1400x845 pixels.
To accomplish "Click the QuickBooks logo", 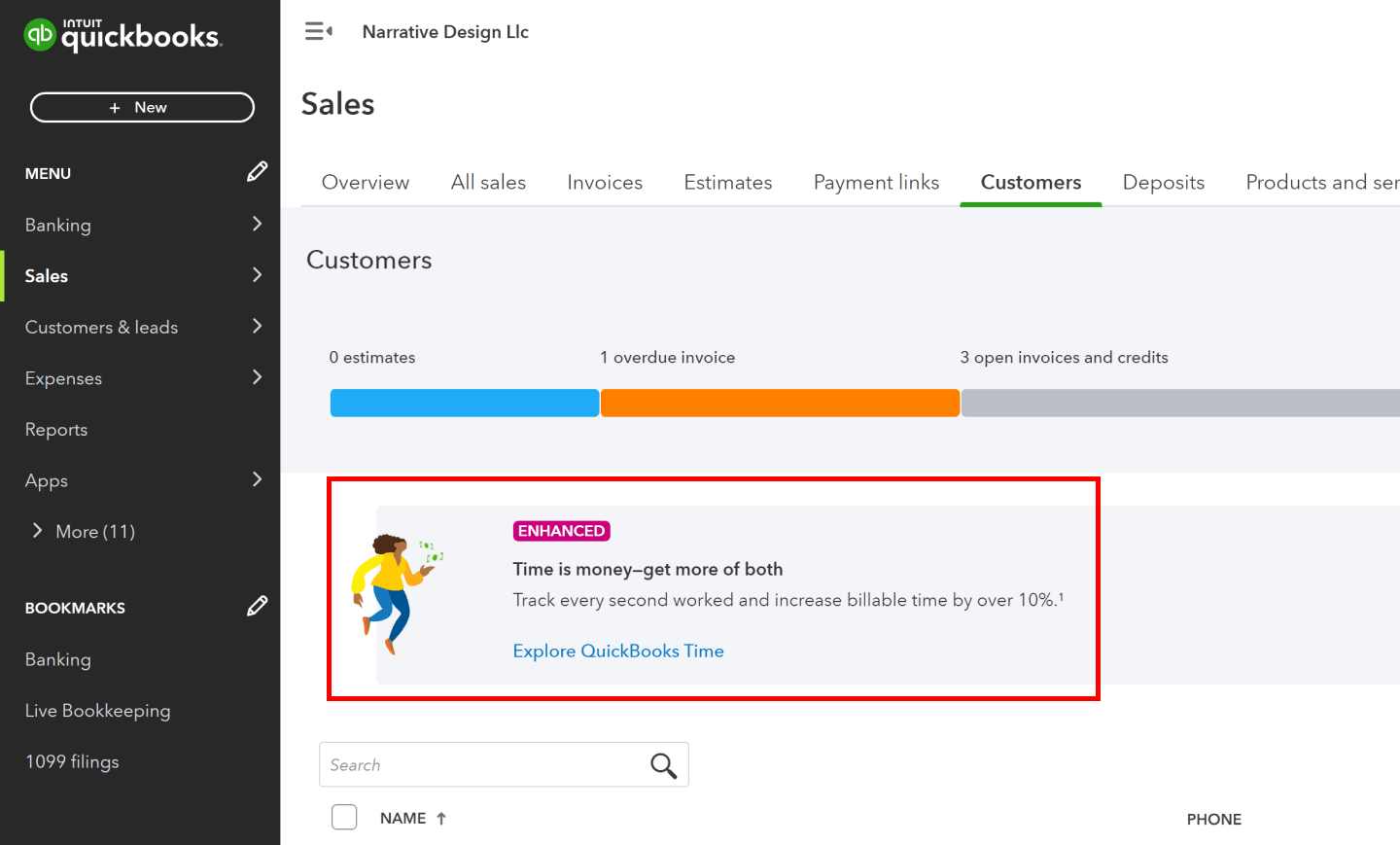I will point(122,35).
